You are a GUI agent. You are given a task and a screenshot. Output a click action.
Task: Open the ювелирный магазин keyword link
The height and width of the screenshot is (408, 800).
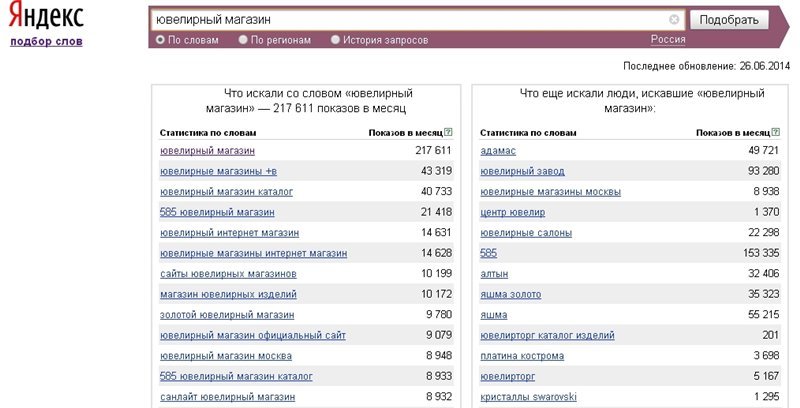pos(207,151)
